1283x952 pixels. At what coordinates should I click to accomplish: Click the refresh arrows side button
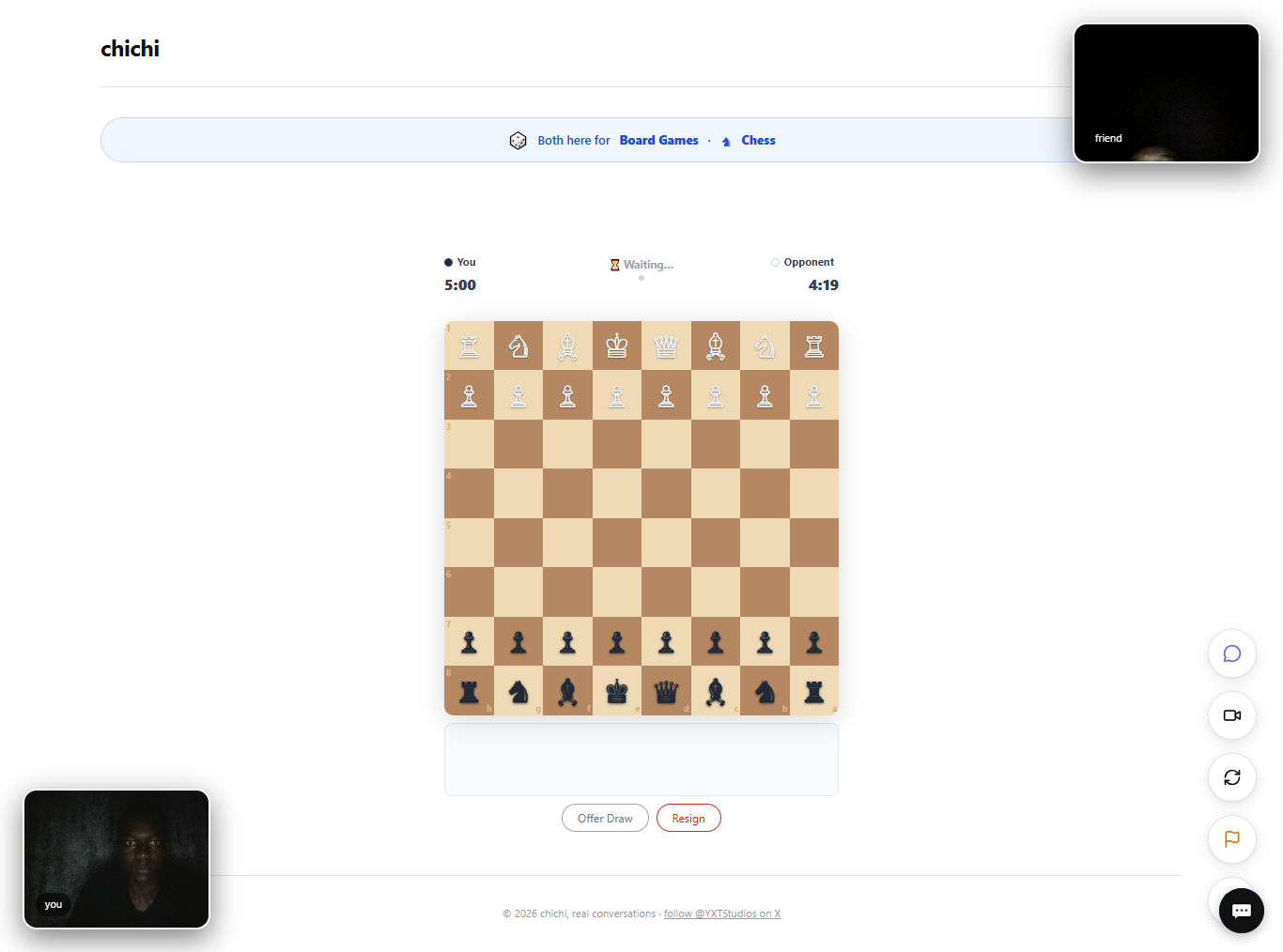[x=1232, y=777]
